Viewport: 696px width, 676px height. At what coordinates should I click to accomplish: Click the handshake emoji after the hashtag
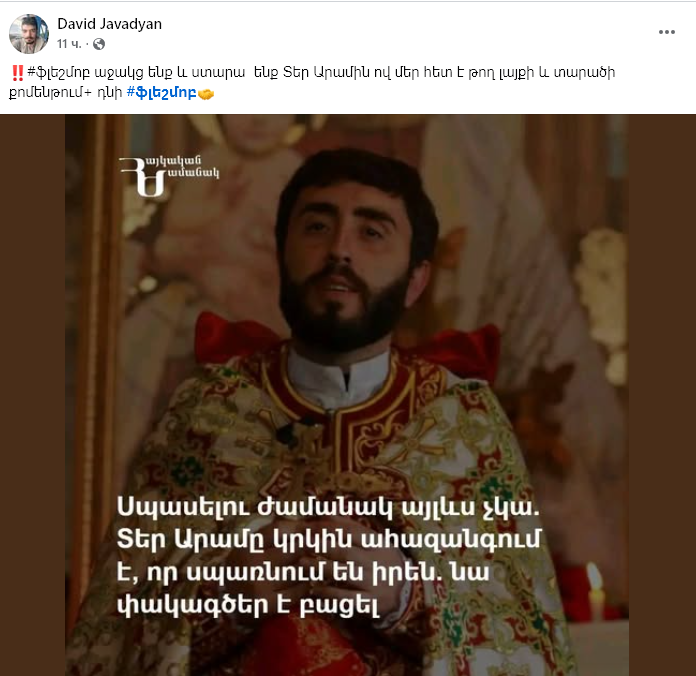[x=206, y=94]
